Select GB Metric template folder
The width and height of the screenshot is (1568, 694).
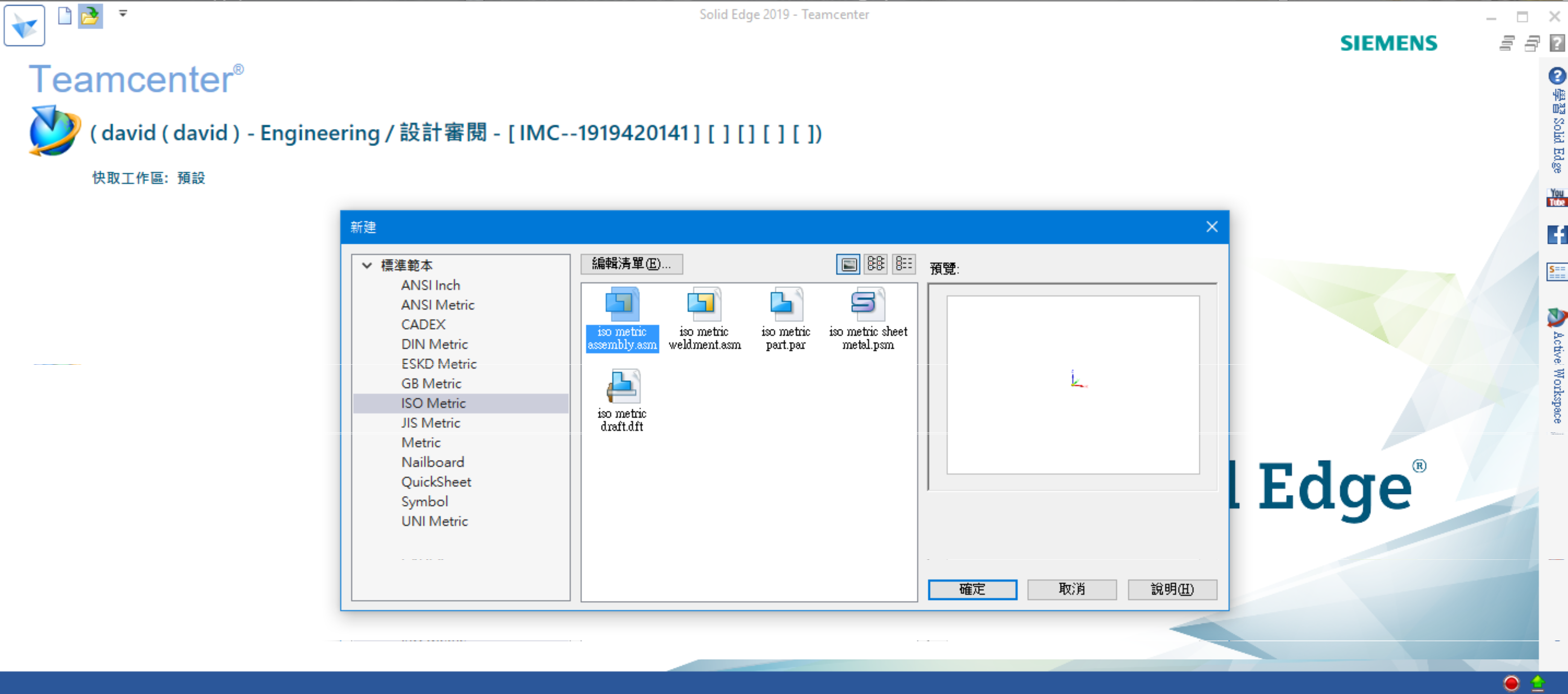[x=431, y=384]
